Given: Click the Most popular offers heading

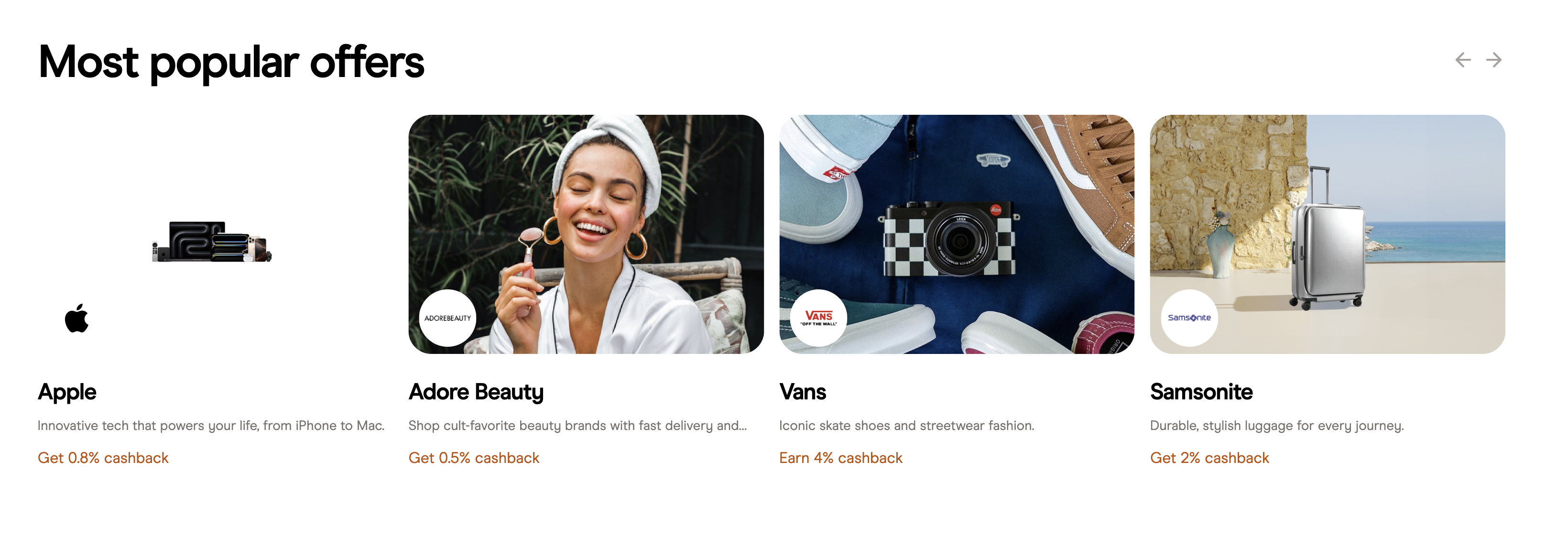Looking at the screenshot, I should (231, 62).
